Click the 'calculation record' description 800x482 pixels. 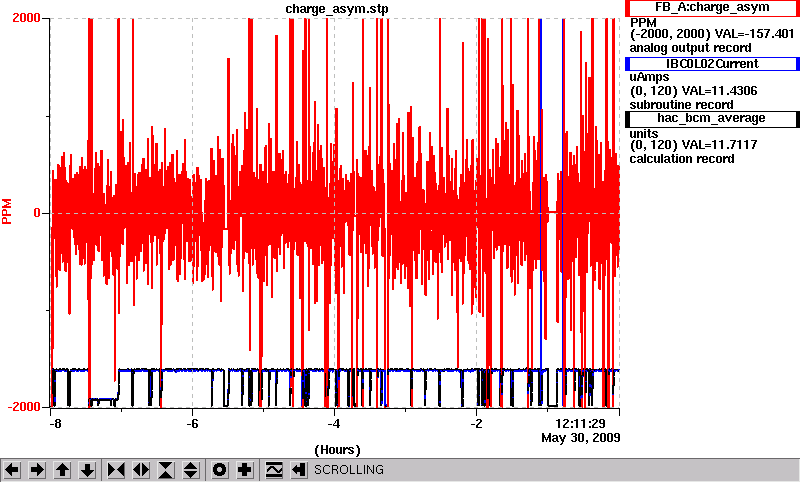click(x=682, y=159)
